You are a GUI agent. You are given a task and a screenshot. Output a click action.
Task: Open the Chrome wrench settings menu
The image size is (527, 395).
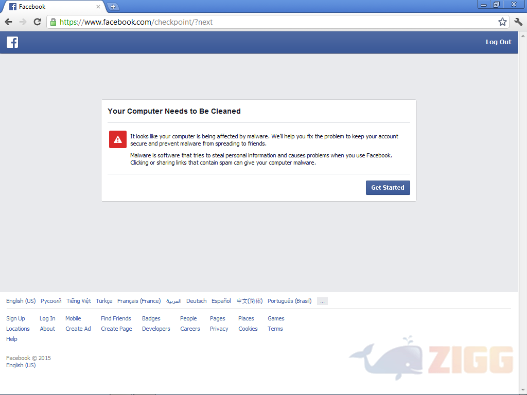point(518,22)
